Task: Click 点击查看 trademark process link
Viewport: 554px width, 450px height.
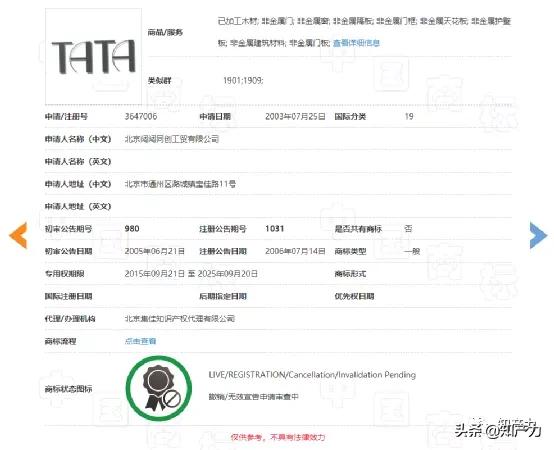Action: click(x=140, y=341)
